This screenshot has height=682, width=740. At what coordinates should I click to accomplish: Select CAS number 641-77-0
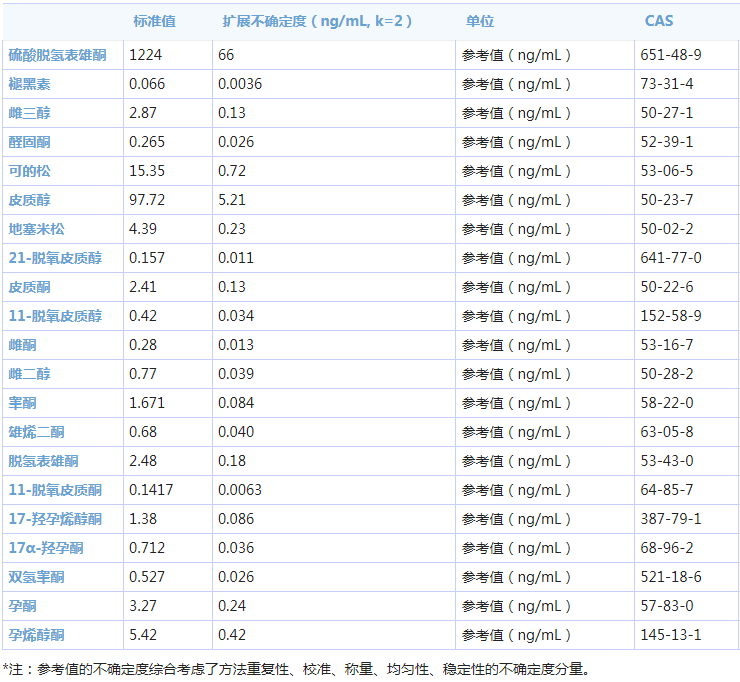(x=671, y=258)
